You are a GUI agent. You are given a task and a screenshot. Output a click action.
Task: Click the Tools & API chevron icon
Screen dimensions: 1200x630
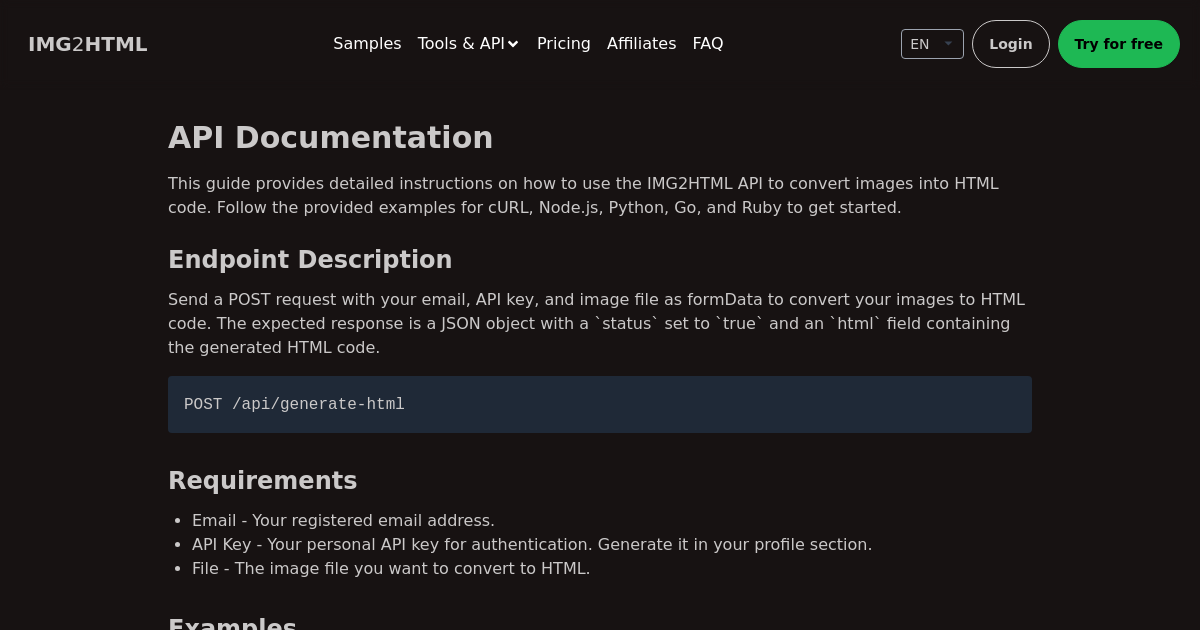[x=513, y=44]
